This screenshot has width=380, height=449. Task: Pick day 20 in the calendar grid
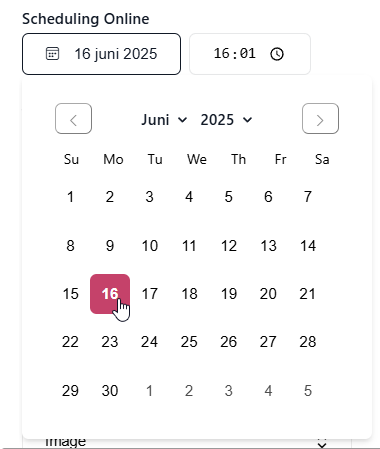pyautogui.click(x=268, y=294)
